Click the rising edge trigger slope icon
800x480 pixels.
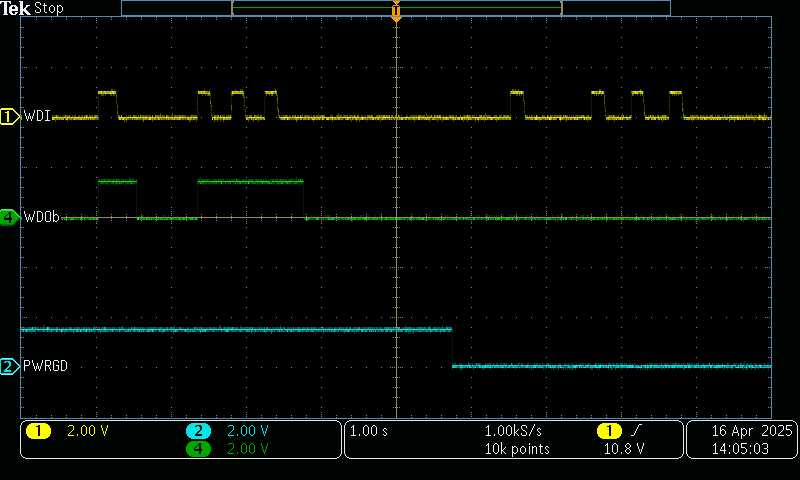636,431
